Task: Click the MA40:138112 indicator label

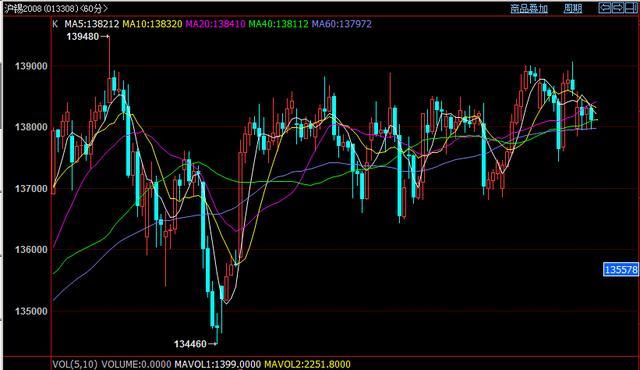Action: tap(278, 24)
